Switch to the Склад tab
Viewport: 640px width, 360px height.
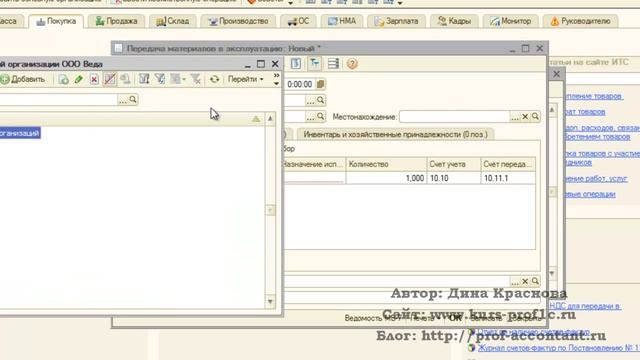click(173, 21)
